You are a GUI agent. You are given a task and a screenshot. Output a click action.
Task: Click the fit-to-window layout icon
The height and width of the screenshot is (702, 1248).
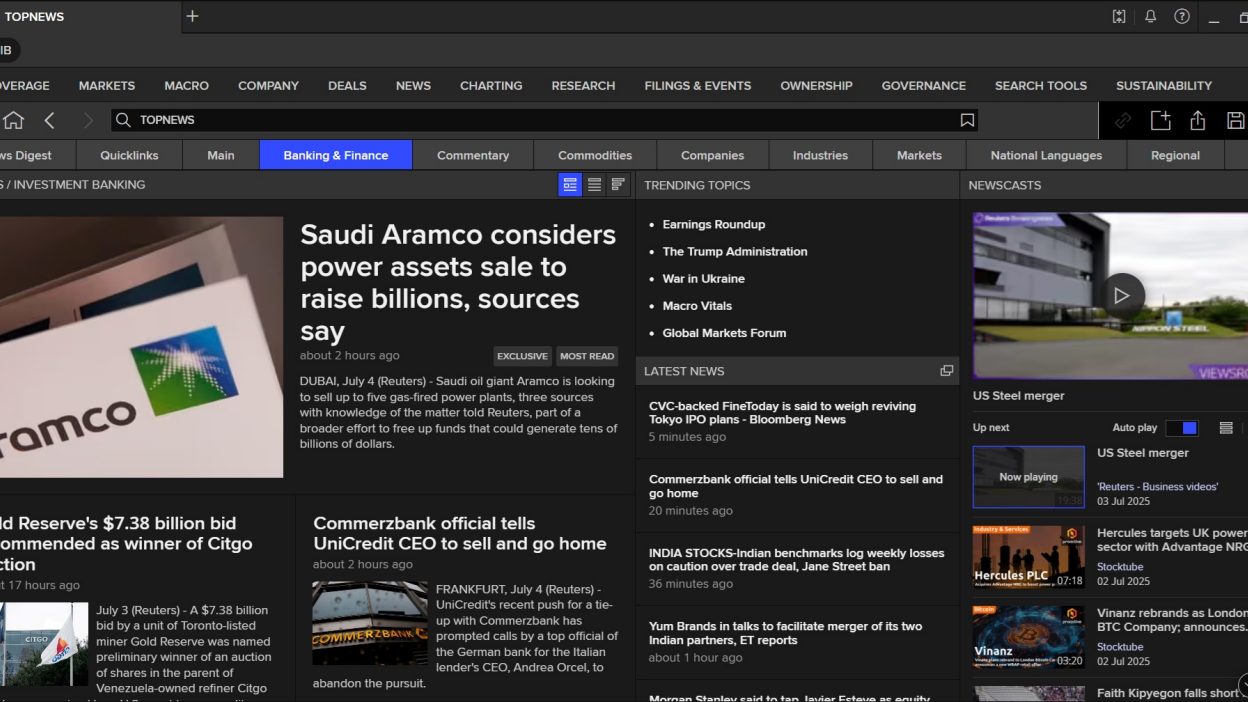point(1119,16)
